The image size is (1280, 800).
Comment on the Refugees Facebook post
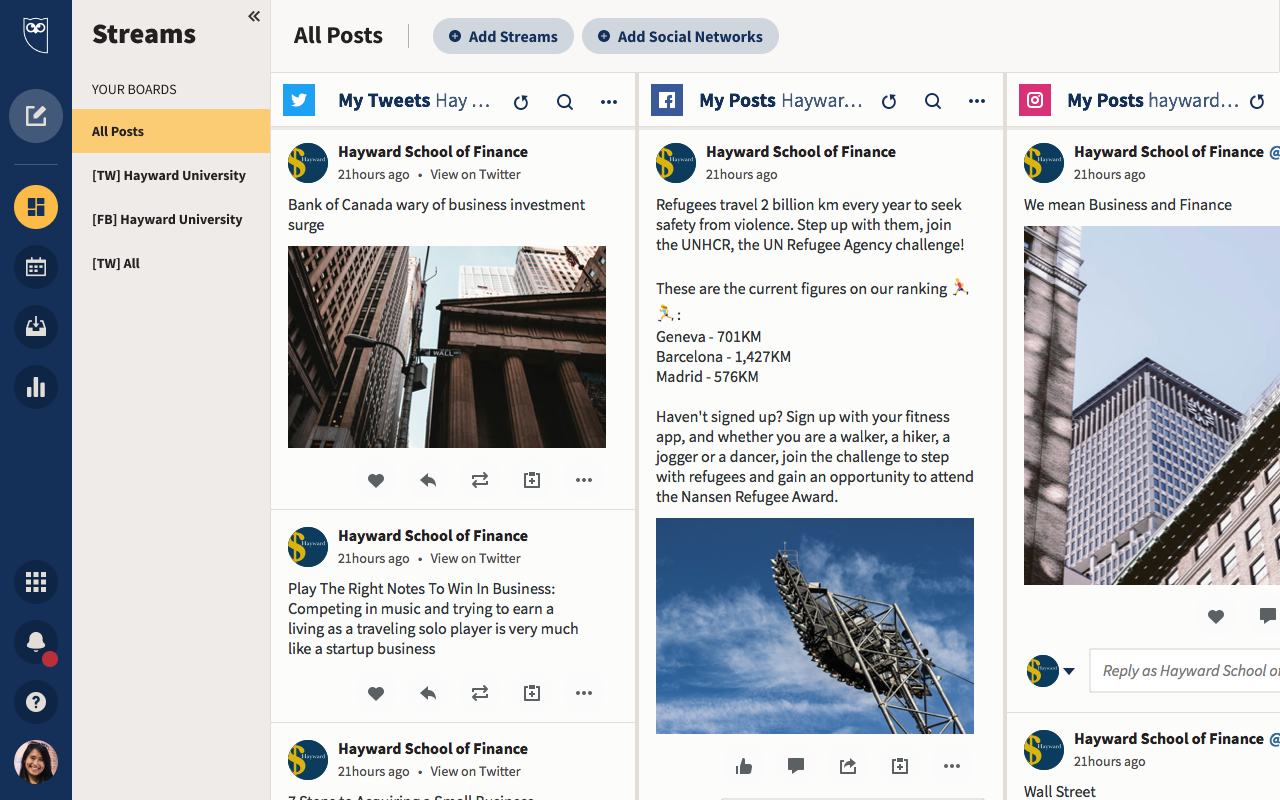click(796, 766)
